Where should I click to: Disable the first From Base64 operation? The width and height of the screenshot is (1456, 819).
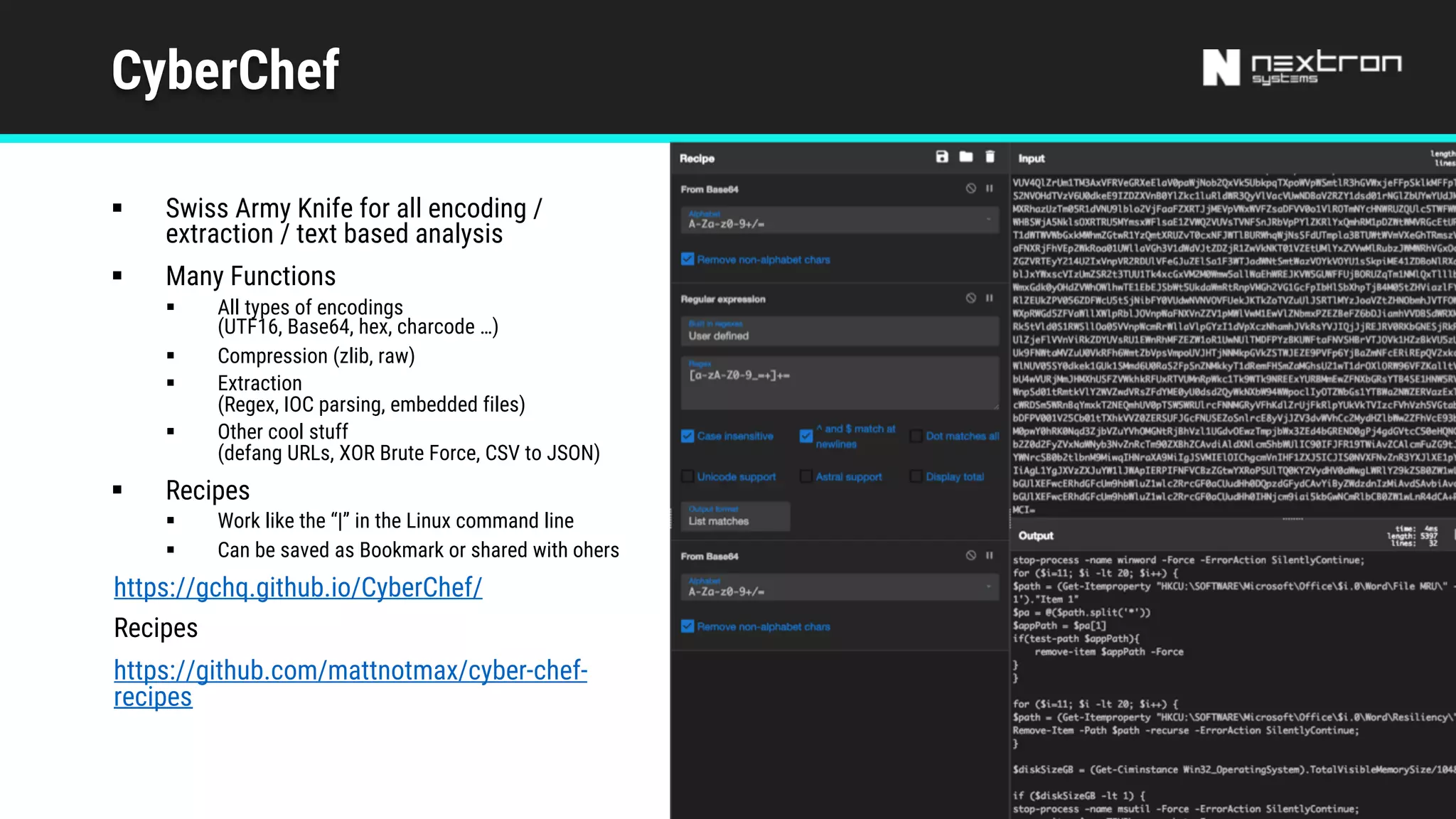(971, 188)
